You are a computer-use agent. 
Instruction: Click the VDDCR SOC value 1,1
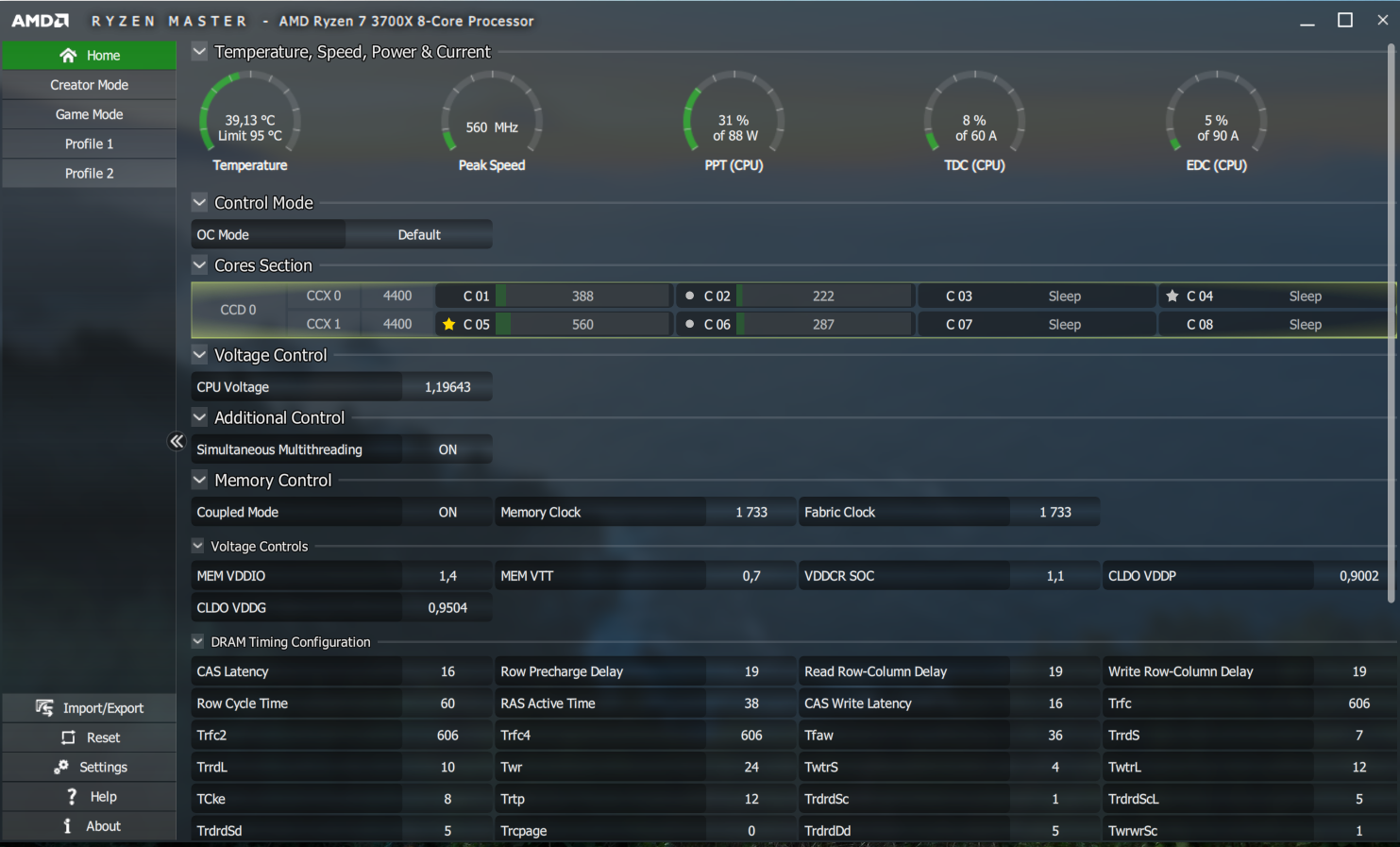[x=1055, y=575]
